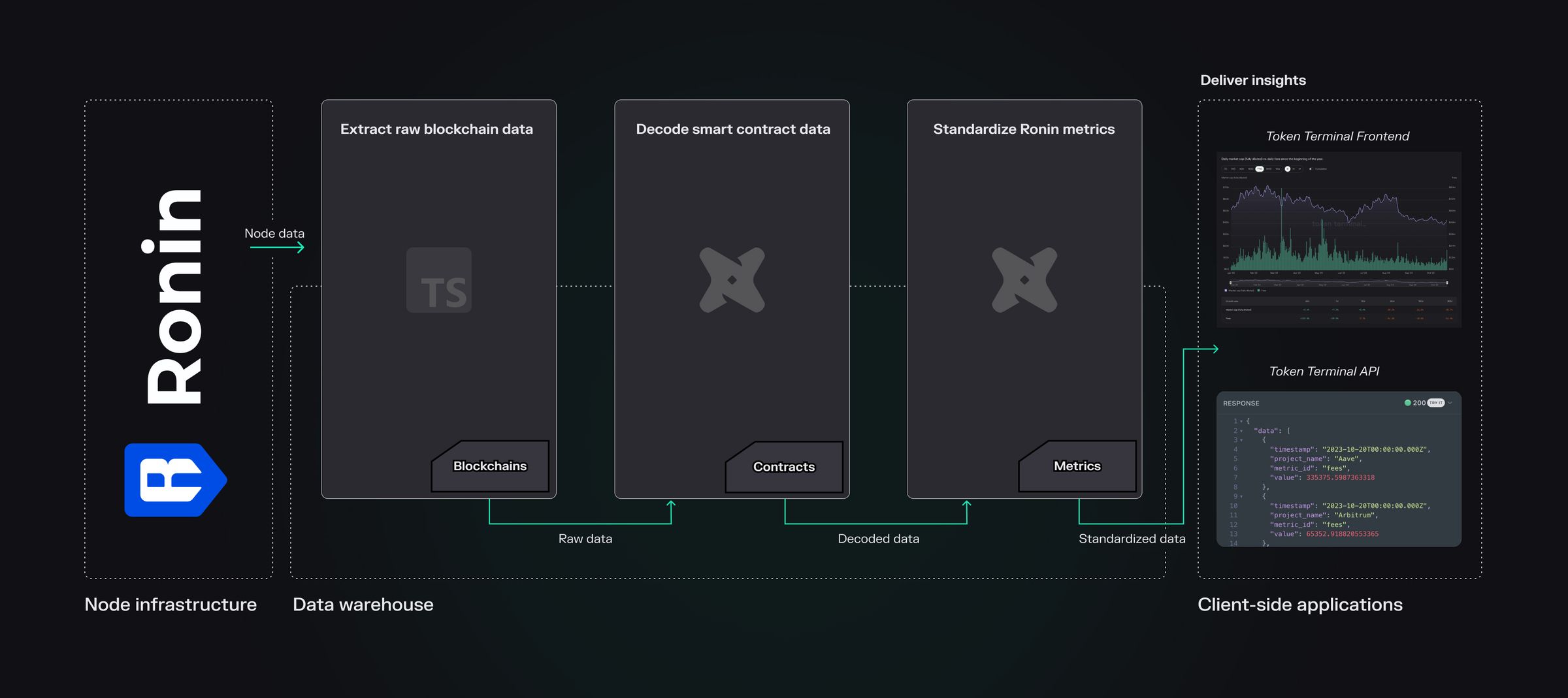Screen dimensions: 1568x698
Task: Collapse the fold arrow on code line 9
Action: tap(1241, 497)
